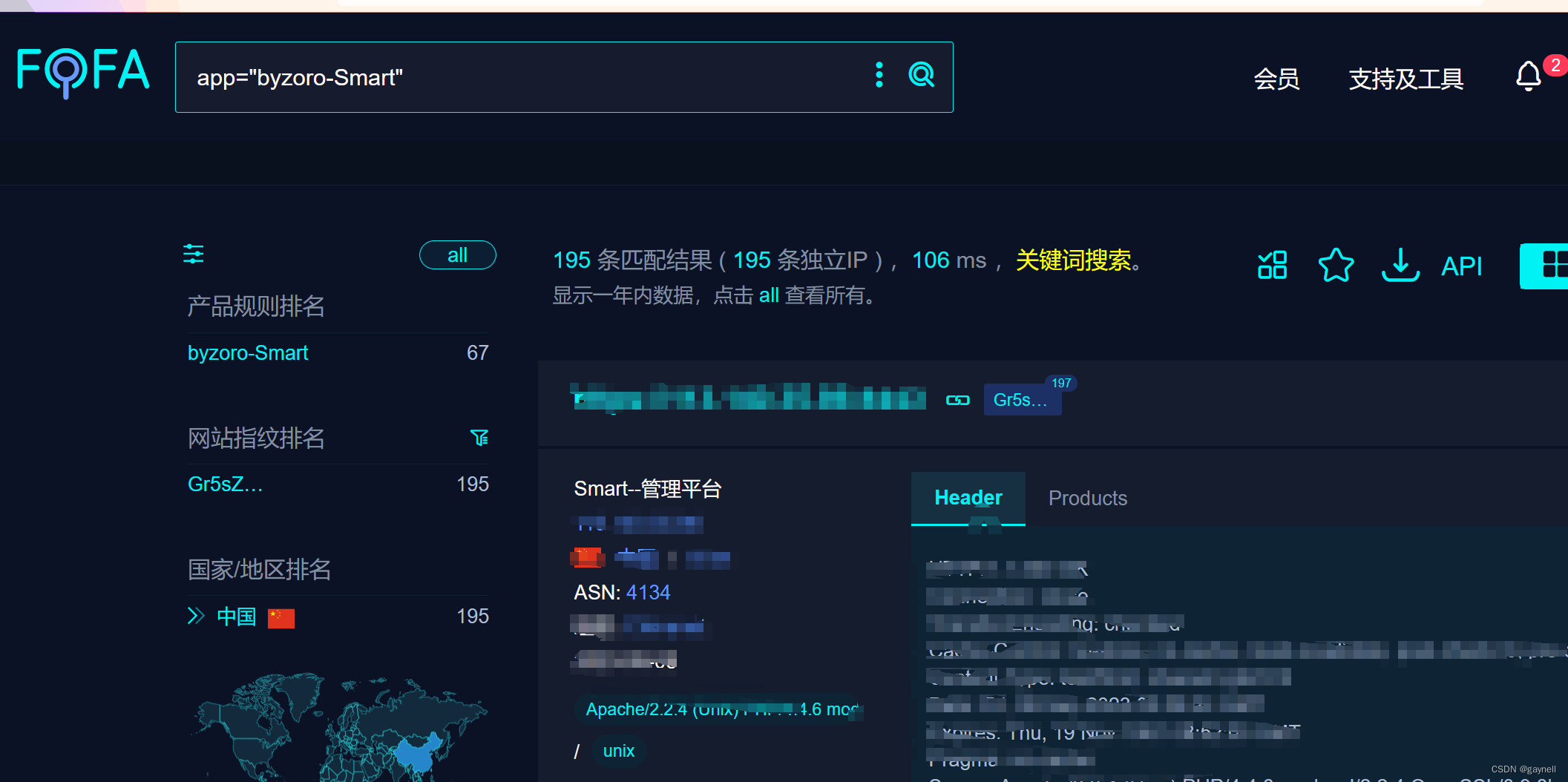The height and width of the screenshot is (782, 1568).
Task: Switch to the Header tab
Action: click(968, 498)
